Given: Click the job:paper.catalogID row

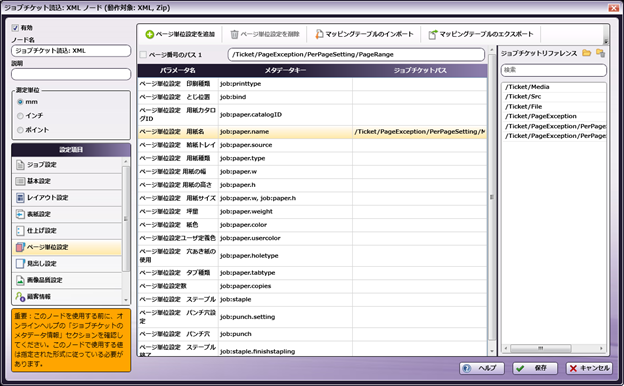Looking at the screenshot, I should click(312, 115).
